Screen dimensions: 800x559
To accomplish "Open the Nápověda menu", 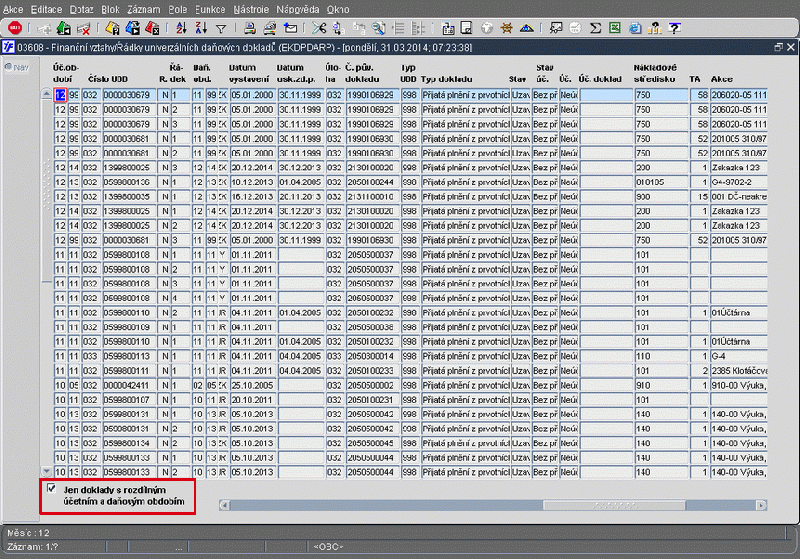I will click(297, 9).
